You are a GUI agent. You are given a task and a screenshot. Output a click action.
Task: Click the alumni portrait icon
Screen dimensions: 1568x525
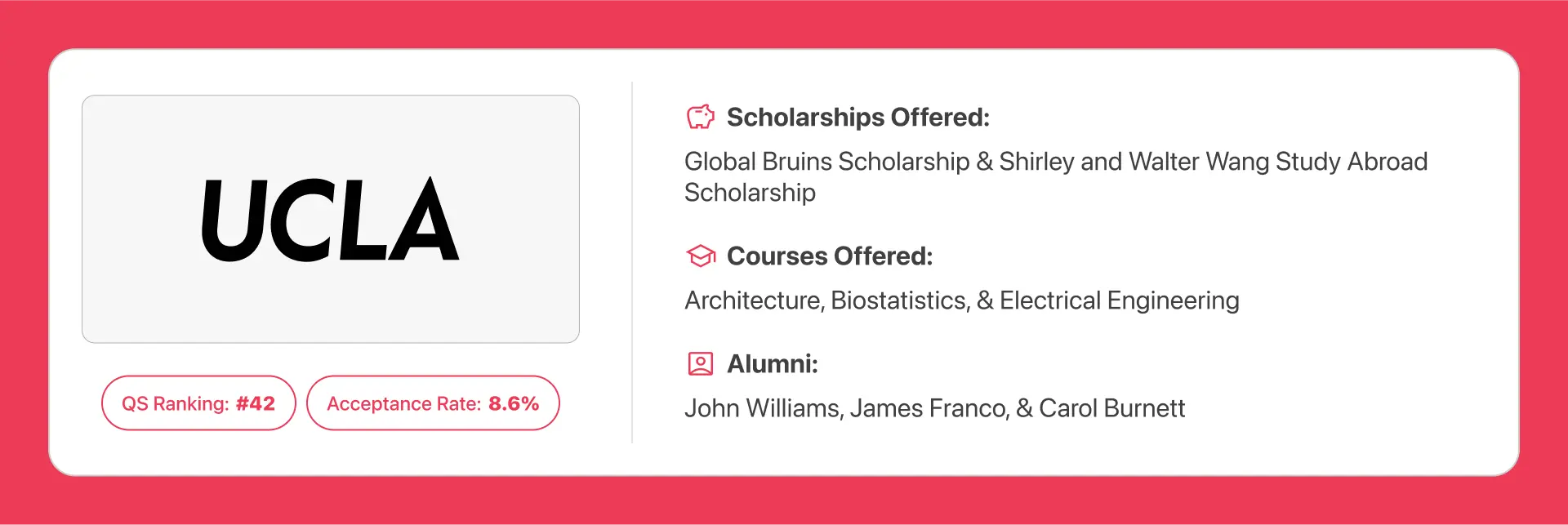(x=701, y=363)
